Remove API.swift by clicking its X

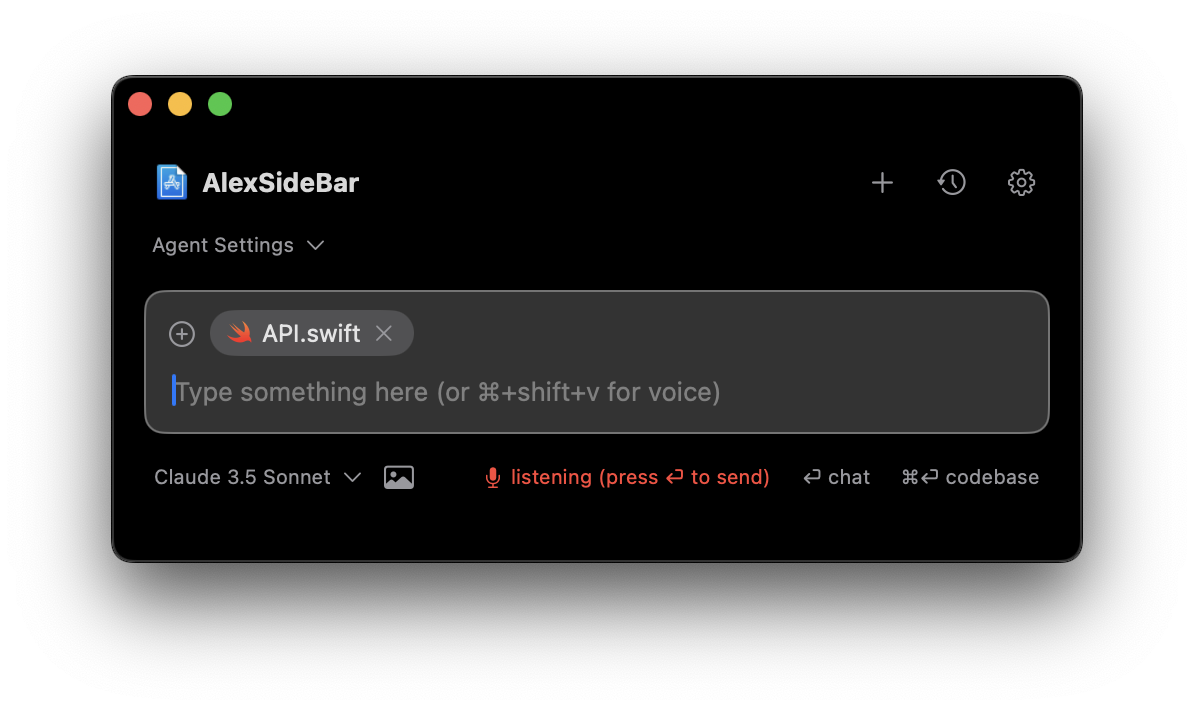tap(384, 333)
